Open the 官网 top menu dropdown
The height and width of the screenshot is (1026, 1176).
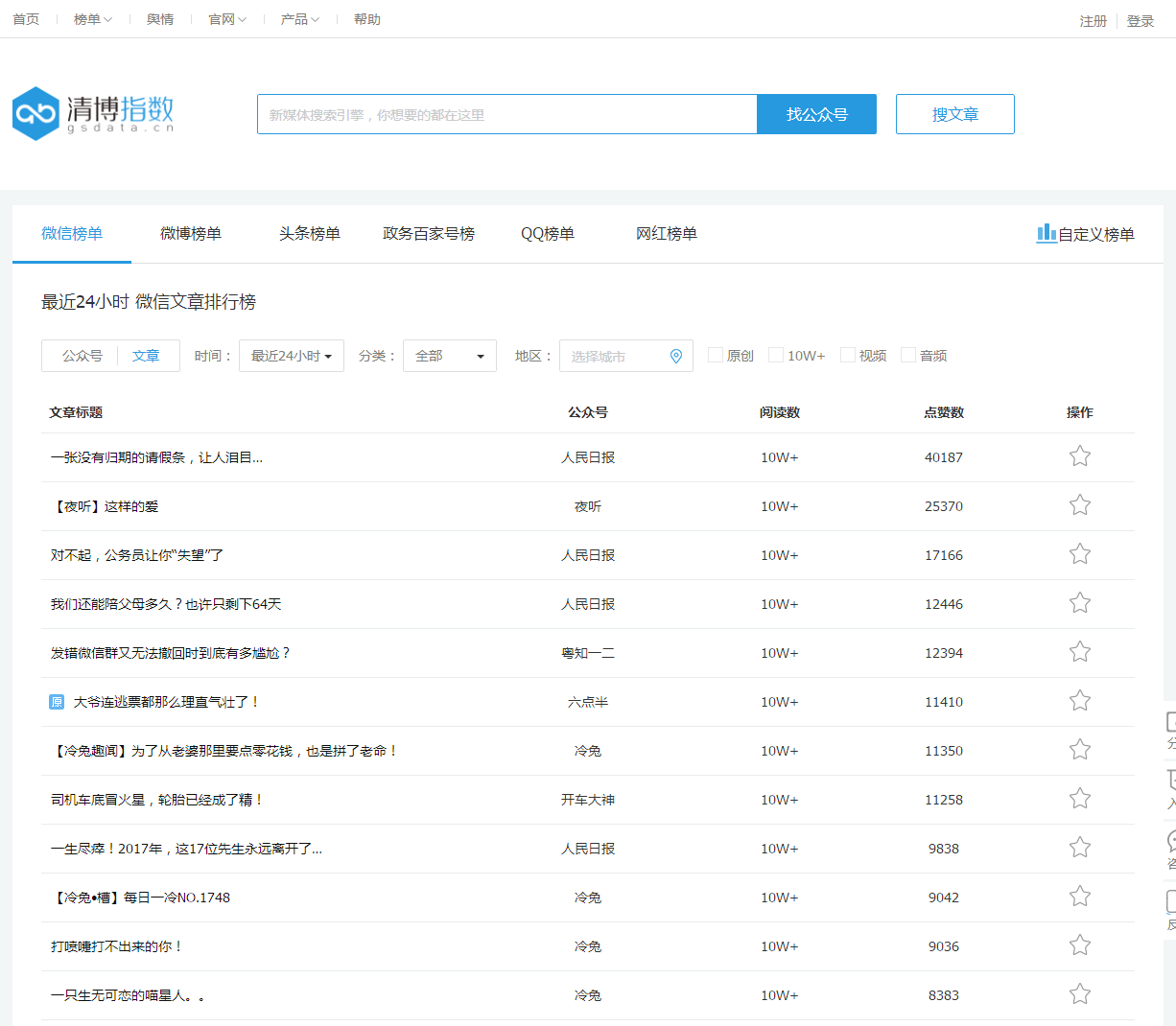click(227, 19)
